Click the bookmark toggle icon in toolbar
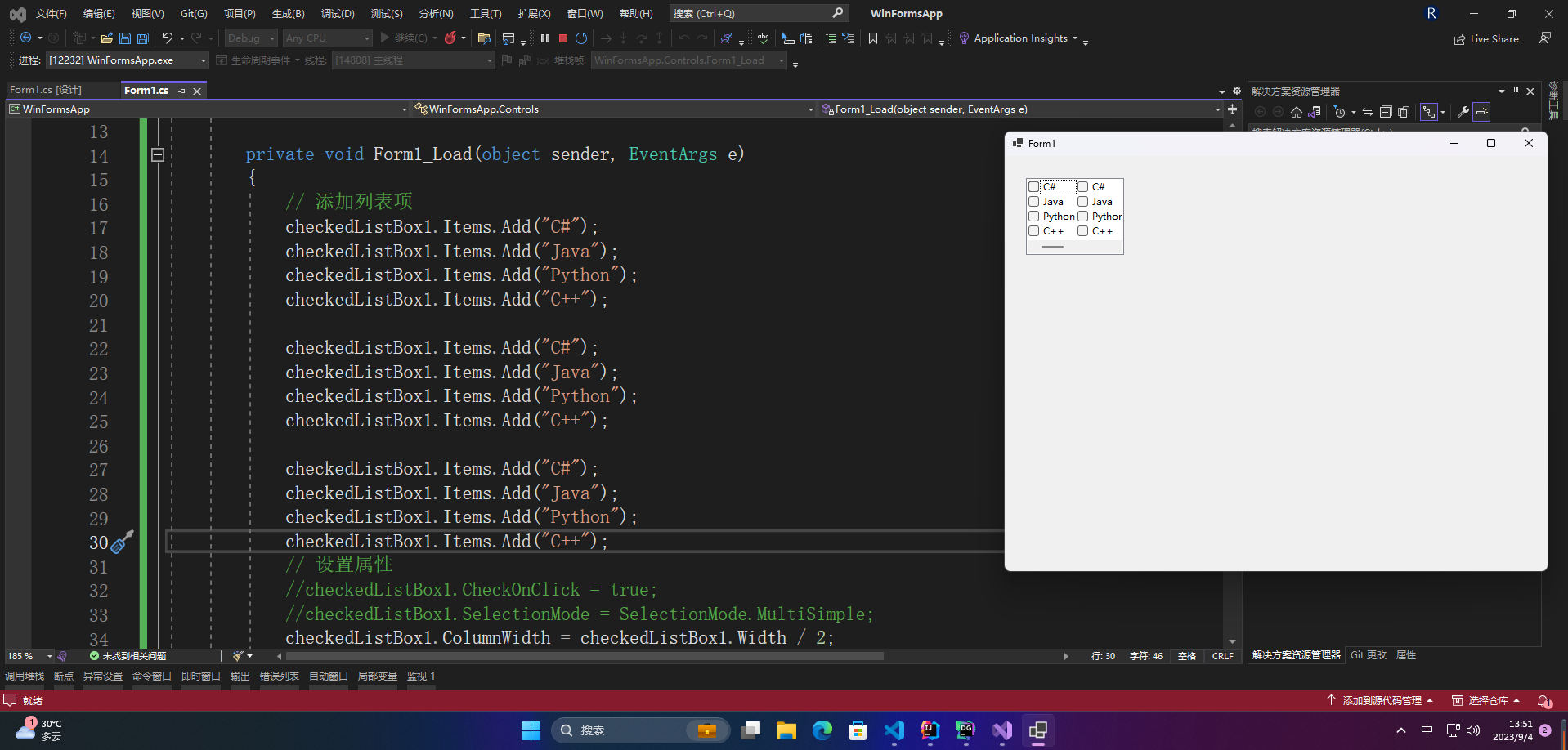1568x750 pixels. pos(873,38)
